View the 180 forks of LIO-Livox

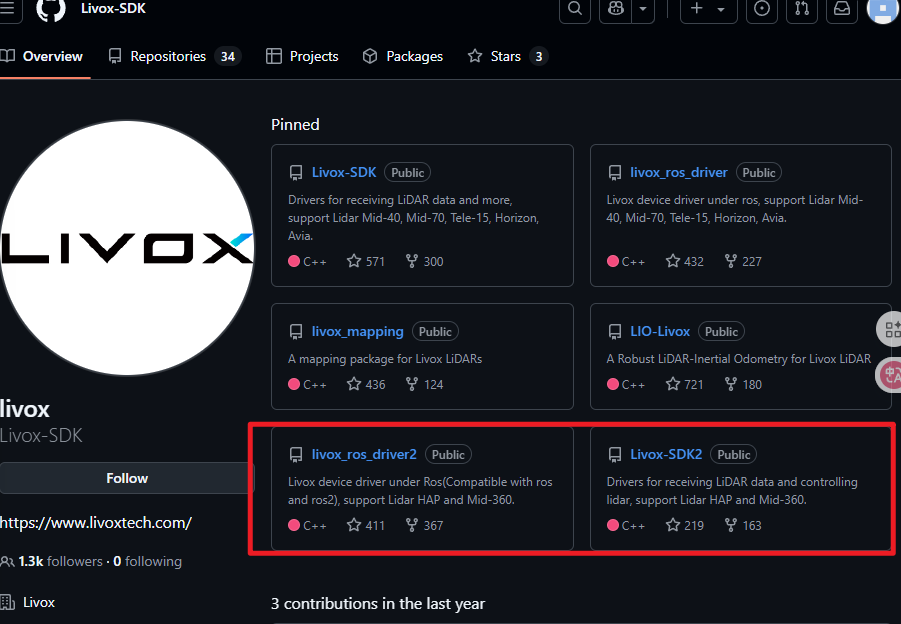click(x=743, y=384)
